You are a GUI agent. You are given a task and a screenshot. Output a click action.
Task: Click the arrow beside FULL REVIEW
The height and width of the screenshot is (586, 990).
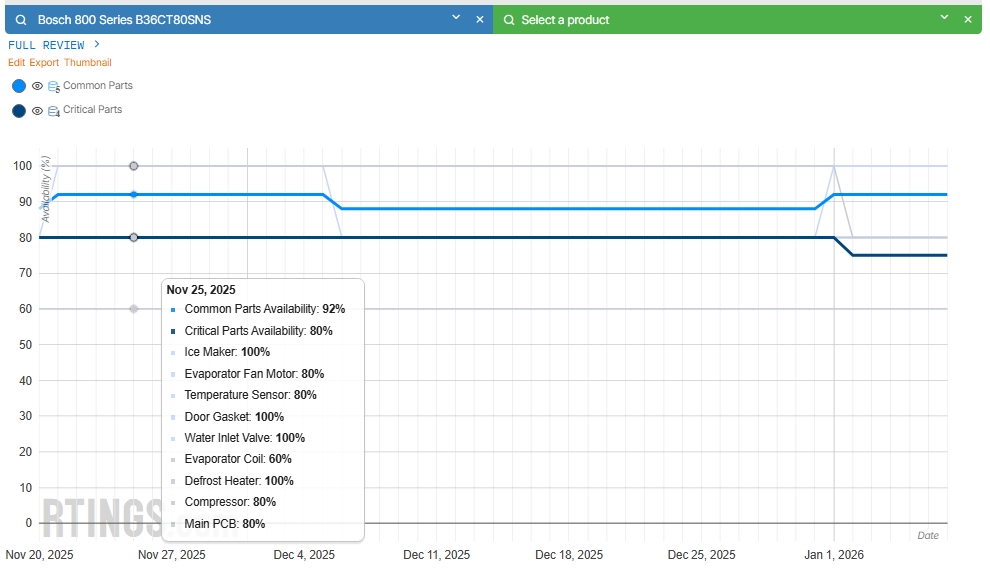[97, 44]
